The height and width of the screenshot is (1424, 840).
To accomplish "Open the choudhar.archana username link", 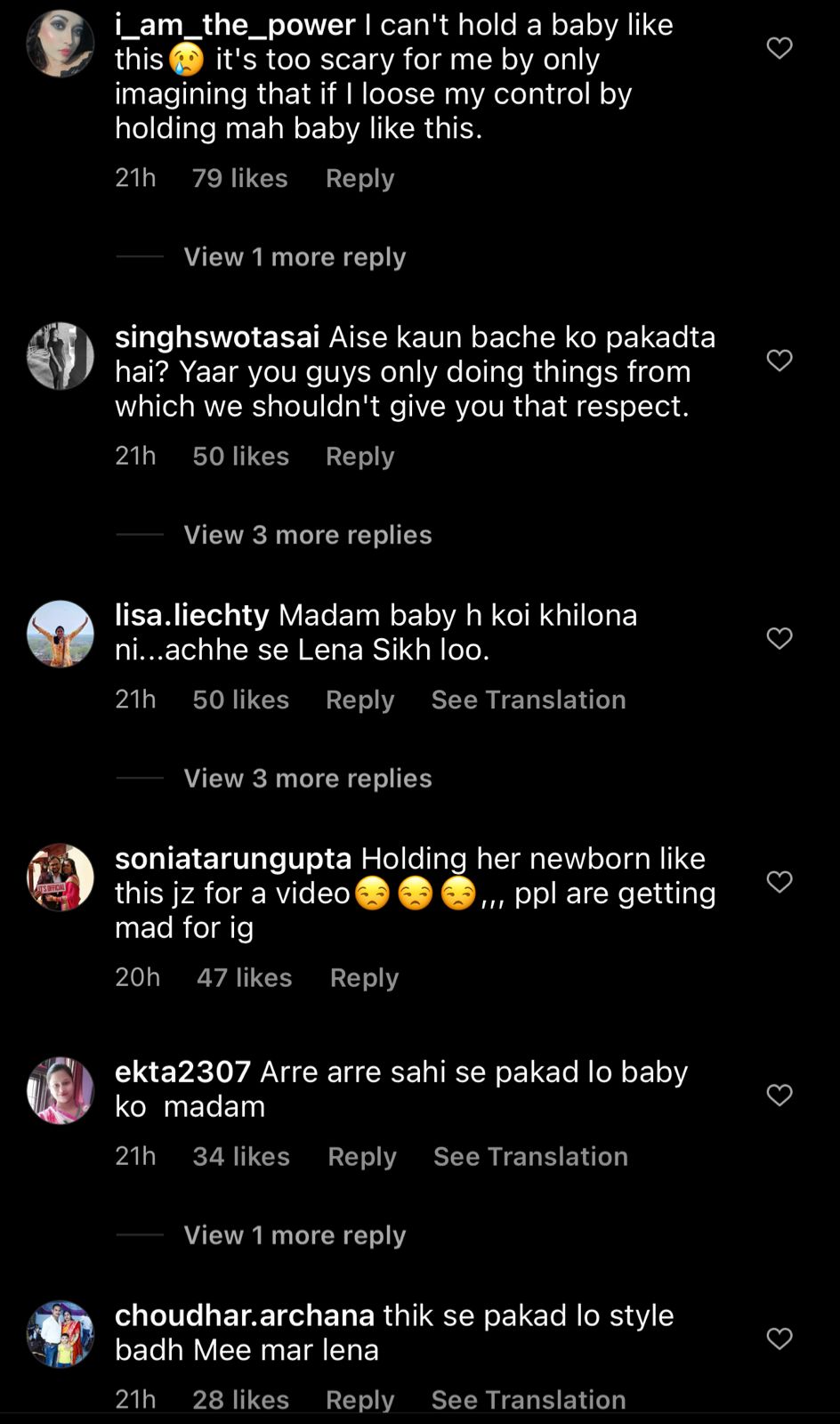I will (245, 1315).
